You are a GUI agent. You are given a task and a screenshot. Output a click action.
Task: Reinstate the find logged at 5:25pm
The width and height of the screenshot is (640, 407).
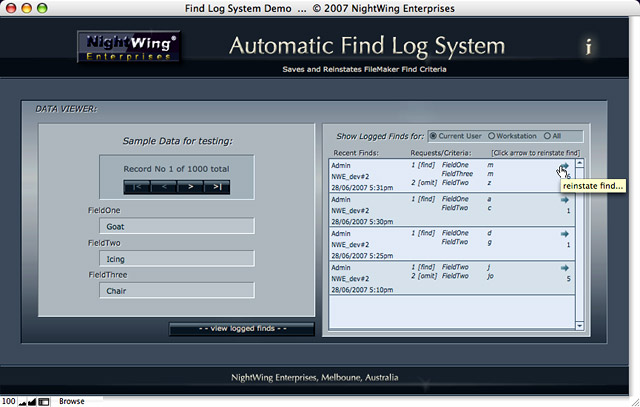point(564,234)
